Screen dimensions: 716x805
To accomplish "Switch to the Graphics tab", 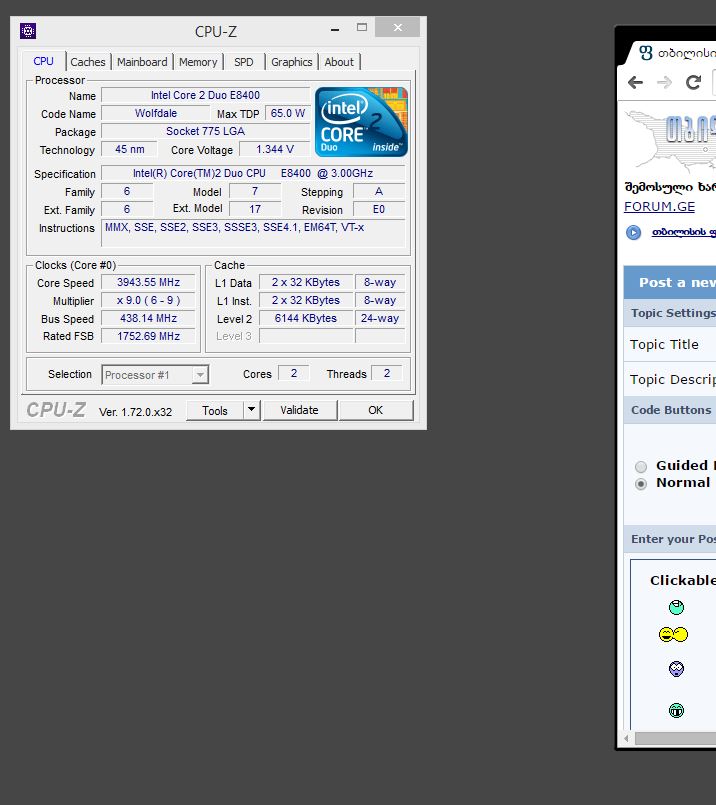I will coord(291,62).
